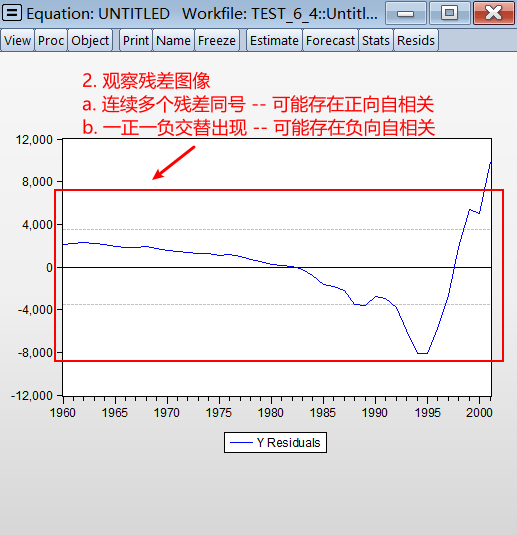
Task: Click the Resids button
Action: coord(416,41)
